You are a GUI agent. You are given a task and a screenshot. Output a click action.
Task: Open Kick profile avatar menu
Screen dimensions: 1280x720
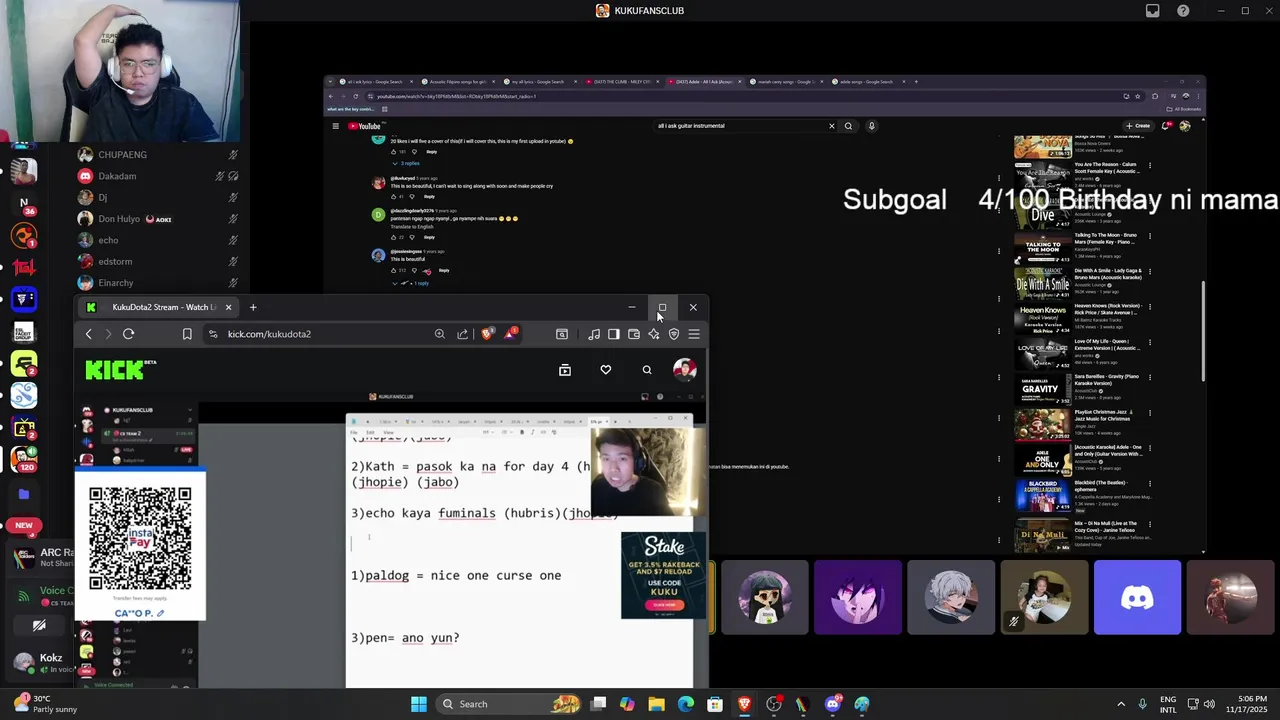pos(685,370)
